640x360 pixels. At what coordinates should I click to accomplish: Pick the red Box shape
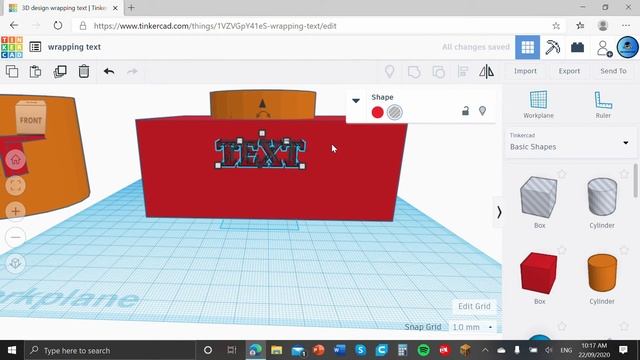click(x=539, y=273)
